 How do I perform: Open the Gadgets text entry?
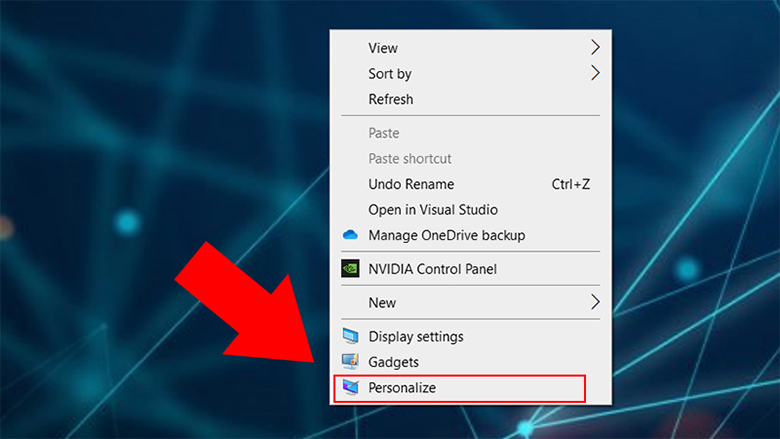click(x=393, y=362)
